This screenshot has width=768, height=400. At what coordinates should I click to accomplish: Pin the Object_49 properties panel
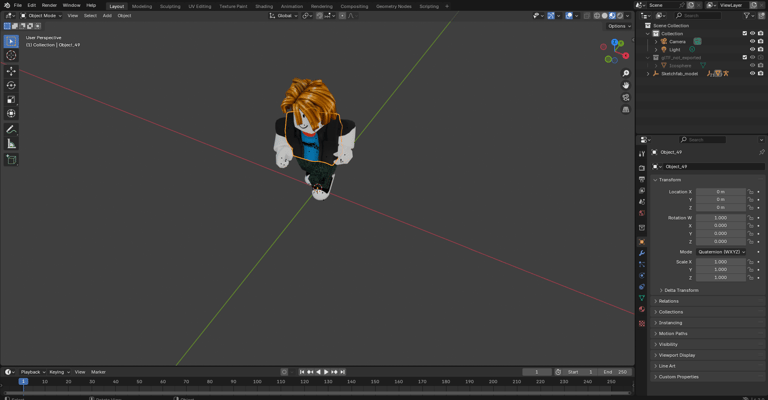[x=762, y=152]
